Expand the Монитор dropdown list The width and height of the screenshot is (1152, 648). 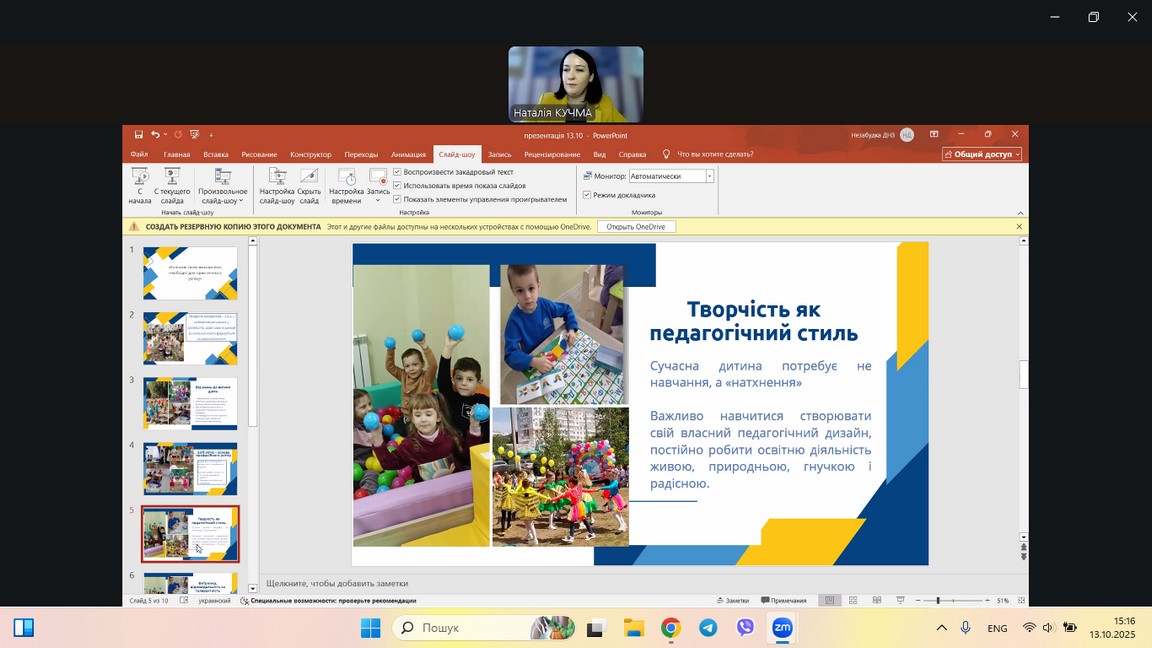point(710,176)
